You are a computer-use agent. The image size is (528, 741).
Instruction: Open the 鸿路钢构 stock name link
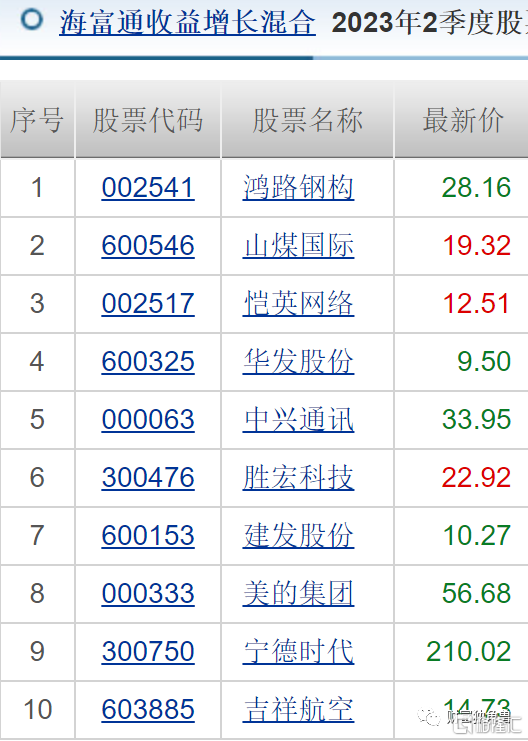[298, 188]
